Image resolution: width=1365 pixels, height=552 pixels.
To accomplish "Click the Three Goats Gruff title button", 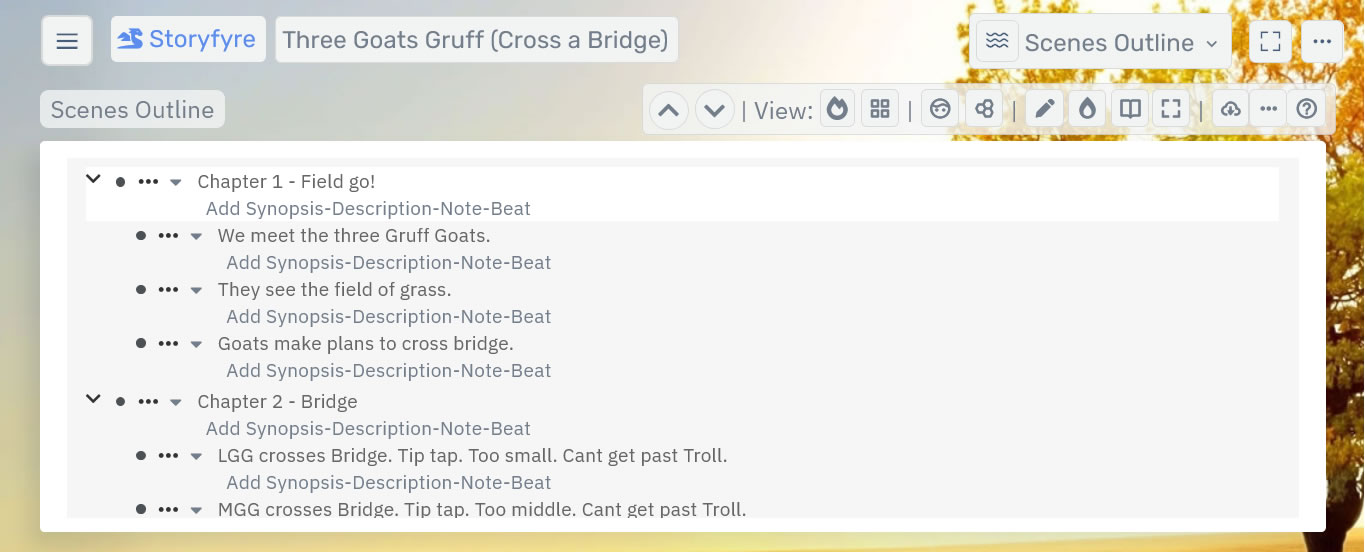I will (x=476, y=40).
